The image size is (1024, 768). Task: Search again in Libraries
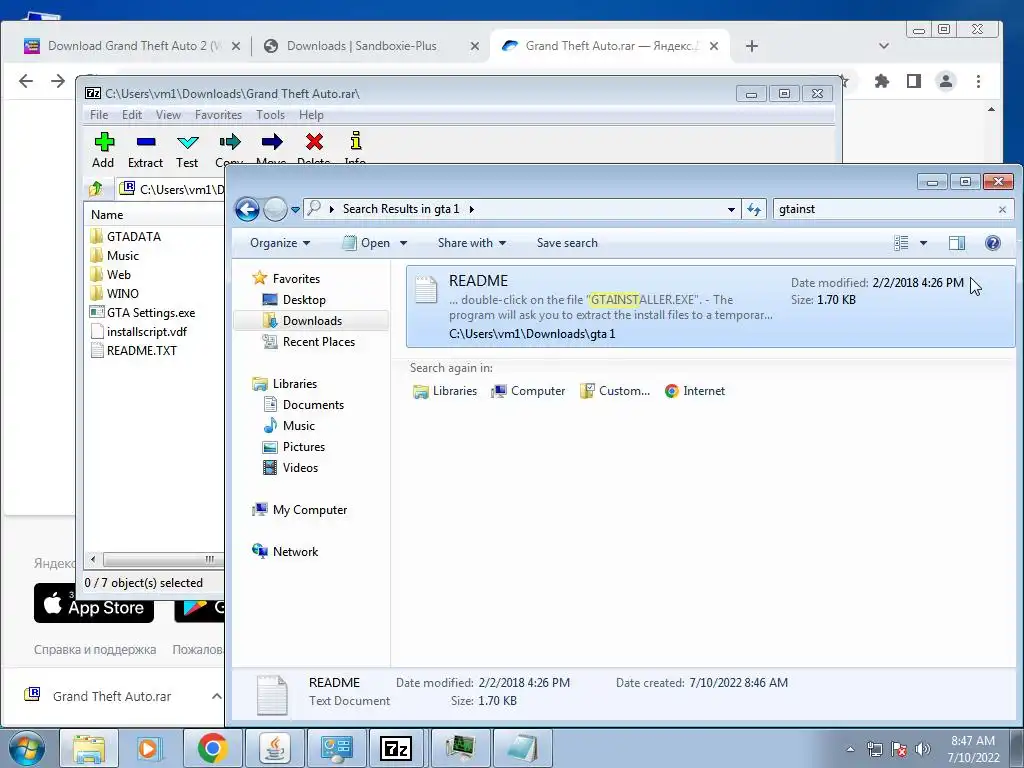click(445, 391)
